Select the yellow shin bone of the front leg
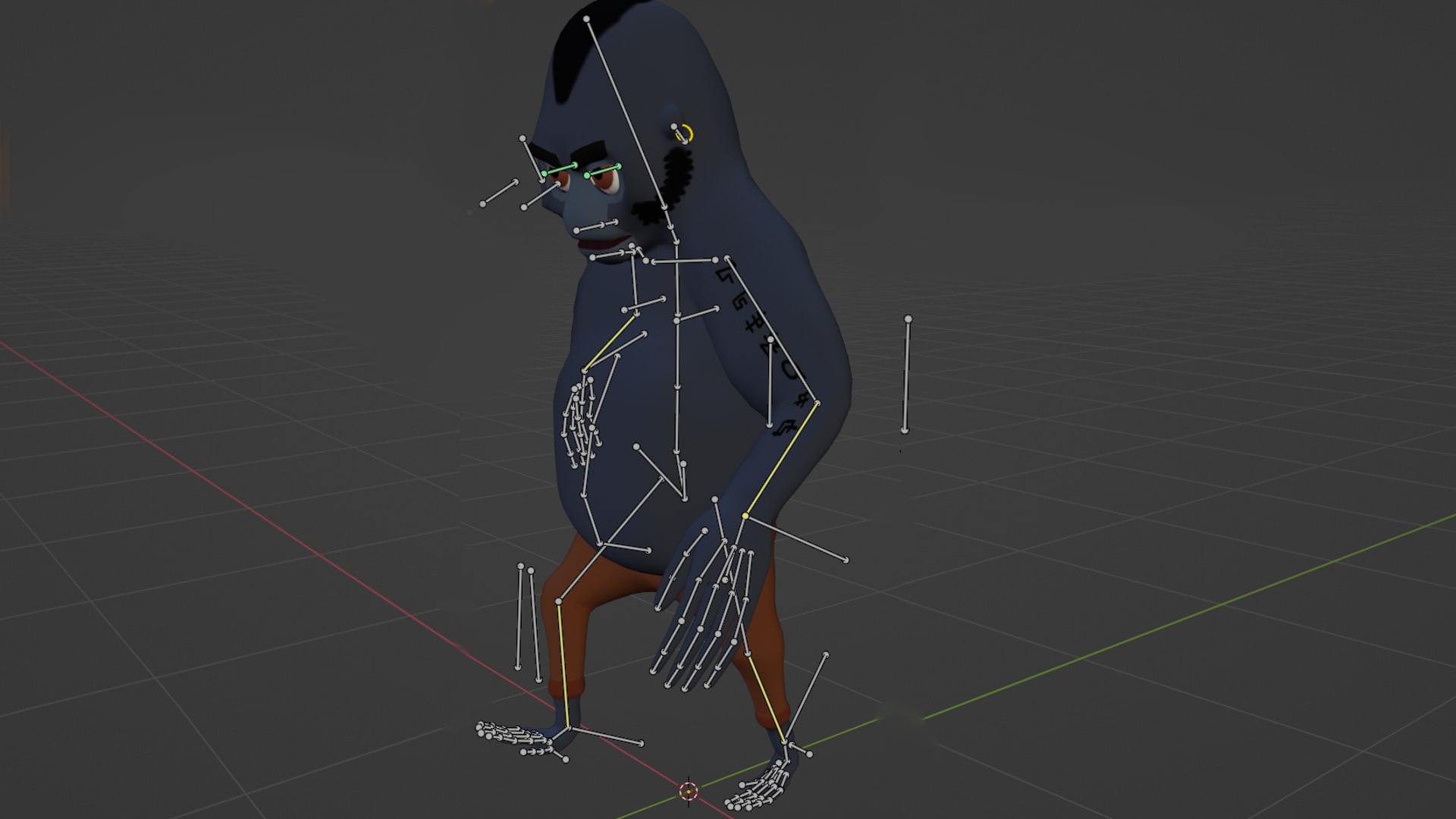Screen dimensions: 1456x819 [563, 665]
